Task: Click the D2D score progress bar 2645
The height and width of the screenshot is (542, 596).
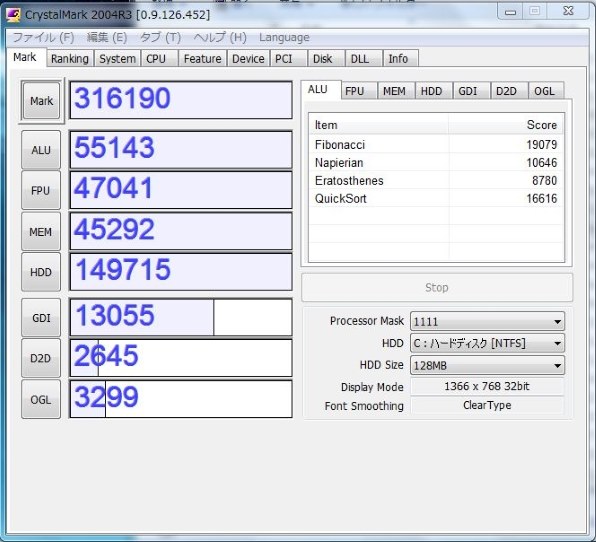Action: pyautogui.click(x=181, y=358)
